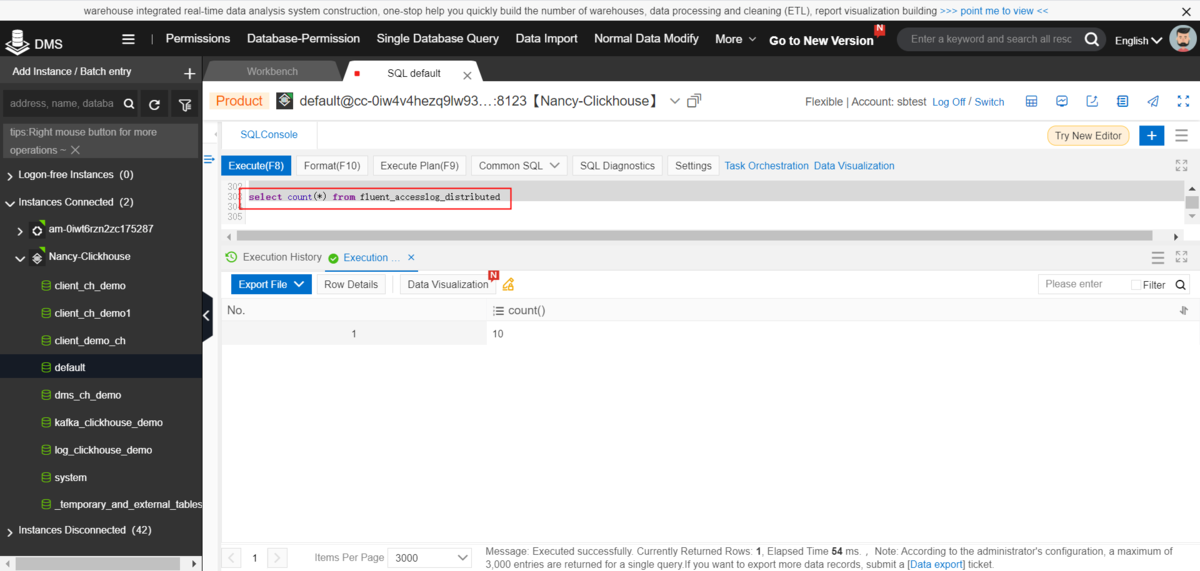Open the connection selector chevron

tap(675, 101)
